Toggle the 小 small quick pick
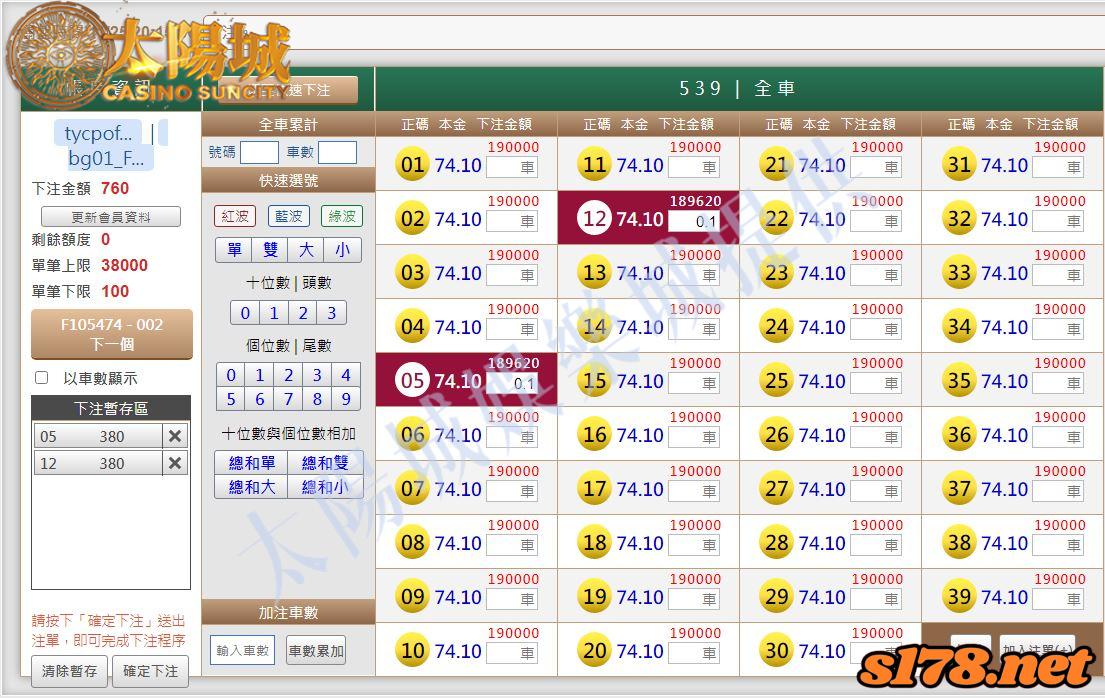This screenshot has height=698, width=1105. click(x=342, y=250)
